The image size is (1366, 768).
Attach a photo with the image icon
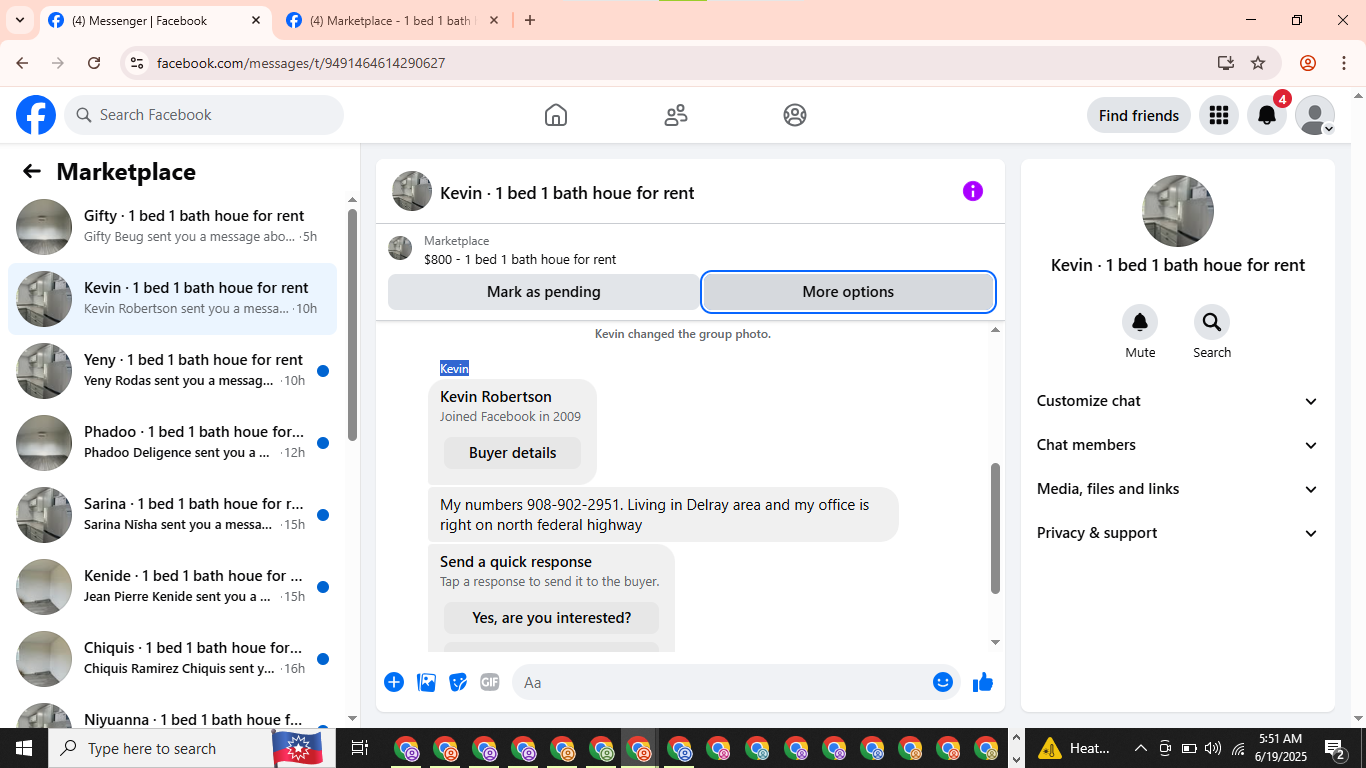point(426,682)
